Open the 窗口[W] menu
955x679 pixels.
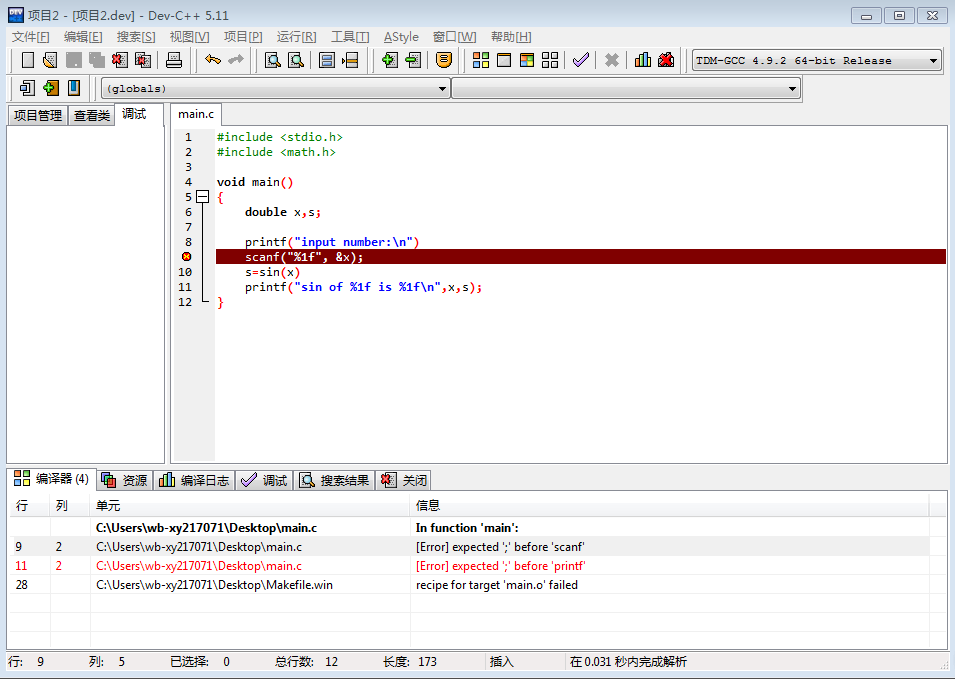click(454, 37)
